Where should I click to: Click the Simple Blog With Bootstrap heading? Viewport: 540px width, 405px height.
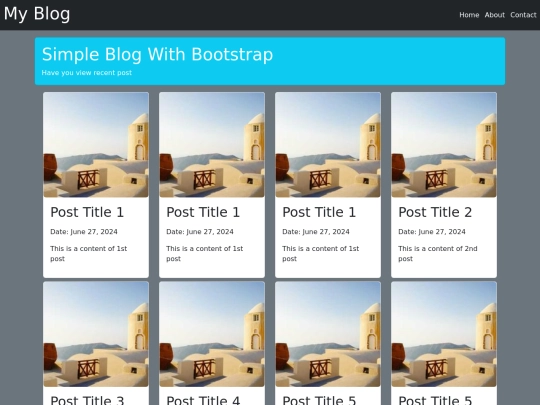coord(157,54)
